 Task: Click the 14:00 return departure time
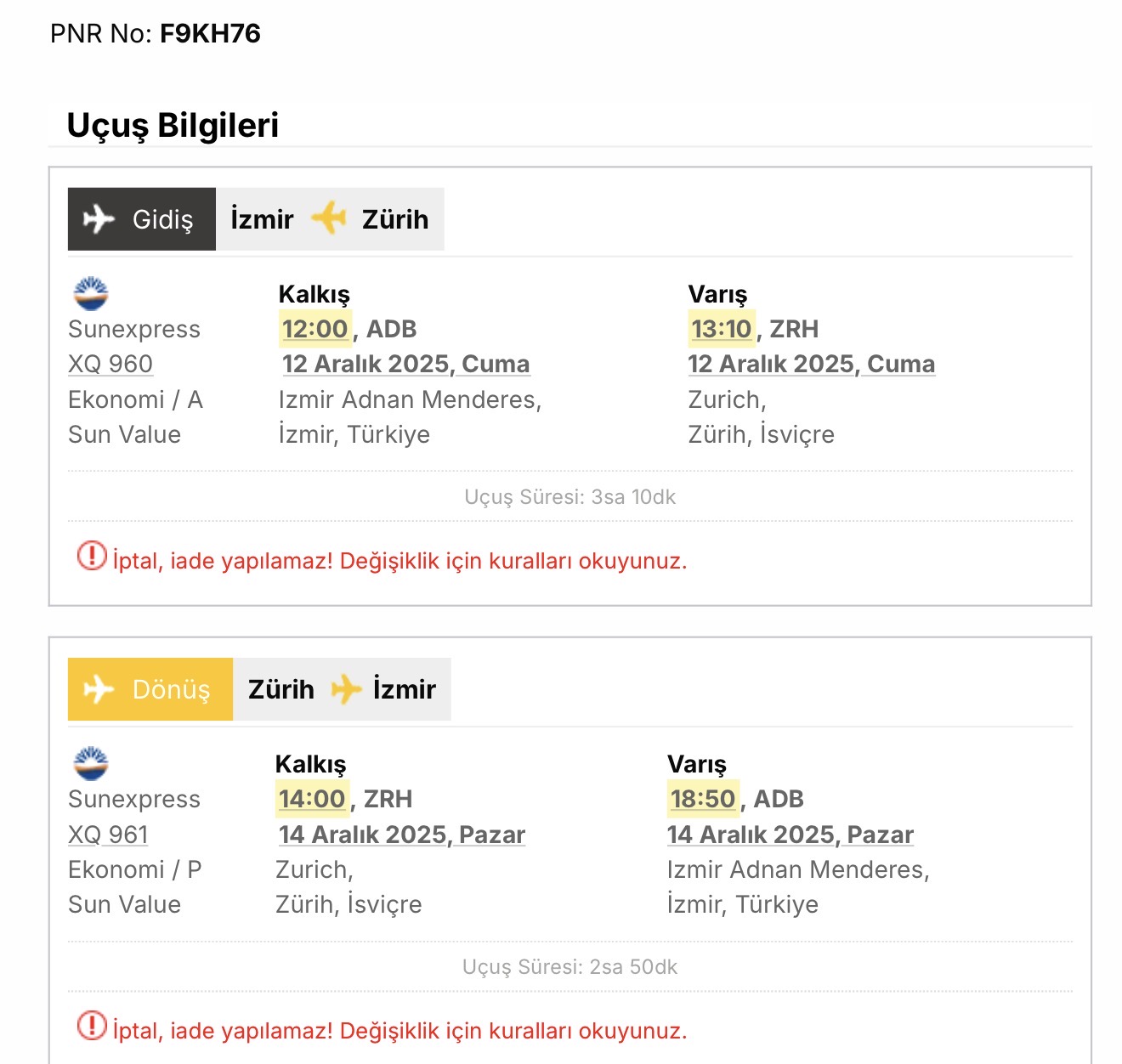pos(312,799)
